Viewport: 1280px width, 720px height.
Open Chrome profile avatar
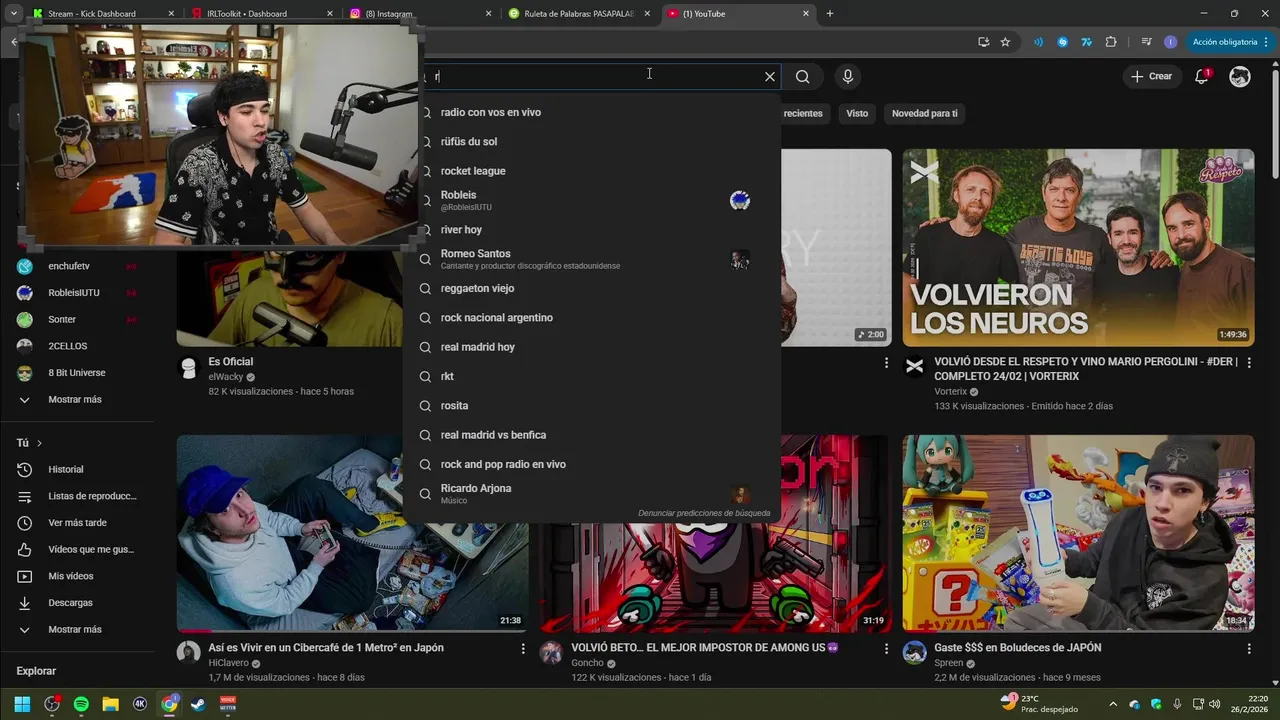coord(1170,42)
